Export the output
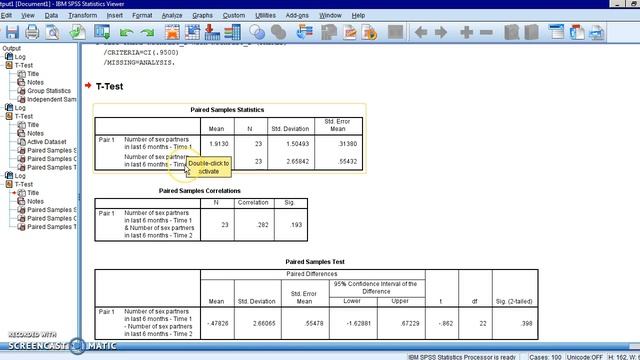Image resolution: width=640 pixels, height=360 pixels. (x=77, y=32)
